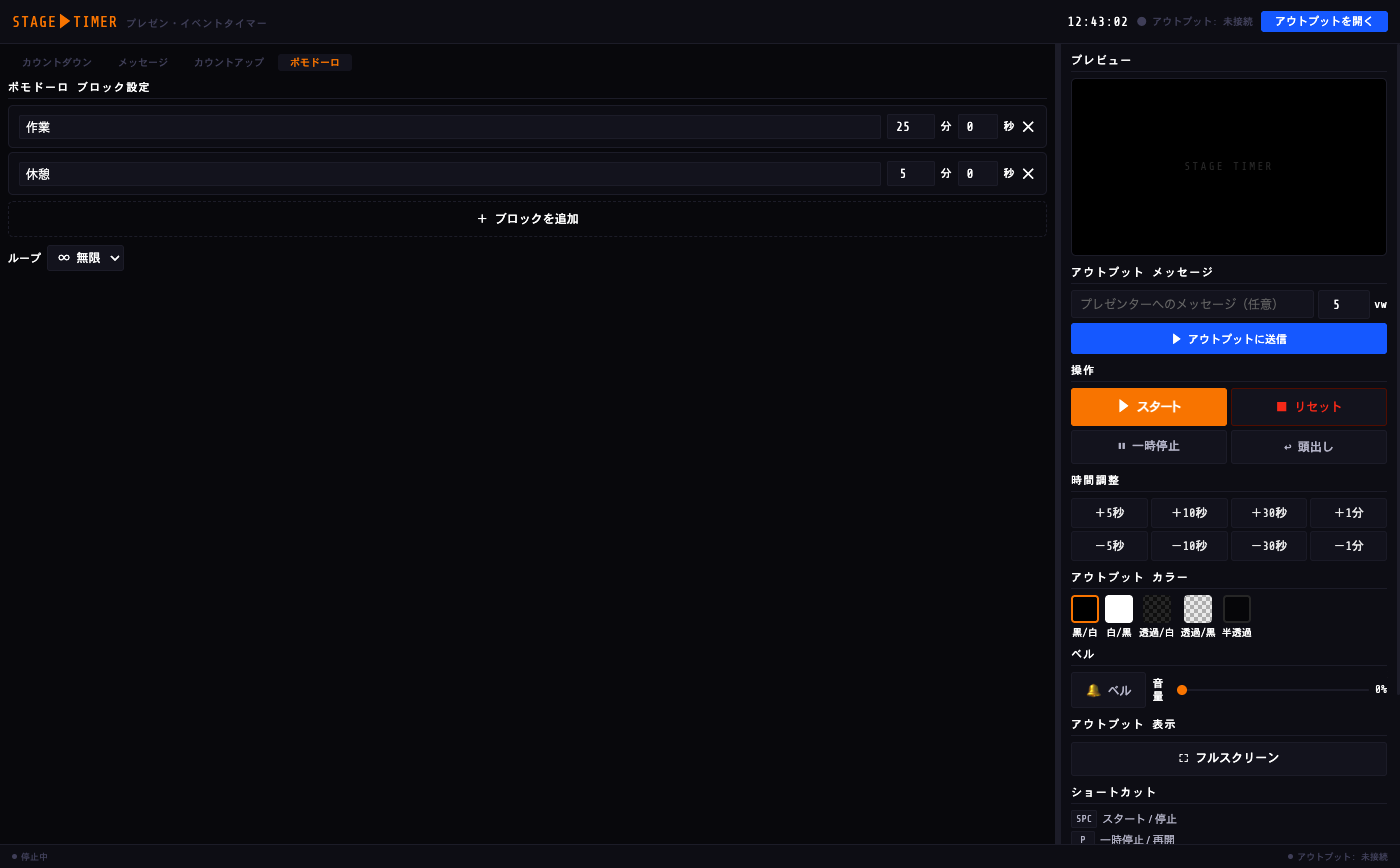This screenshot has height=868, width=1400.
Task: Add 30 seconds with ＋30秒
Action: click(x=1269, y=513)
